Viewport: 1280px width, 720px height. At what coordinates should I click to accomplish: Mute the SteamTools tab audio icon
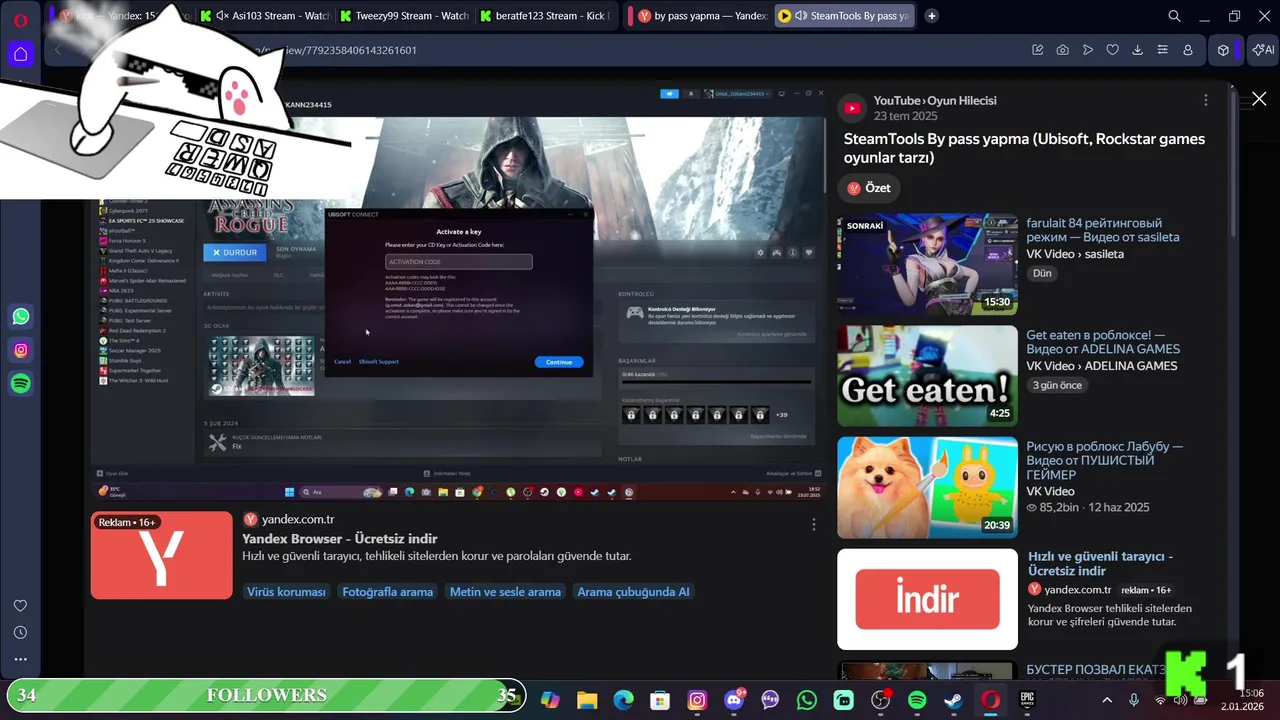(x=801, y=16)
